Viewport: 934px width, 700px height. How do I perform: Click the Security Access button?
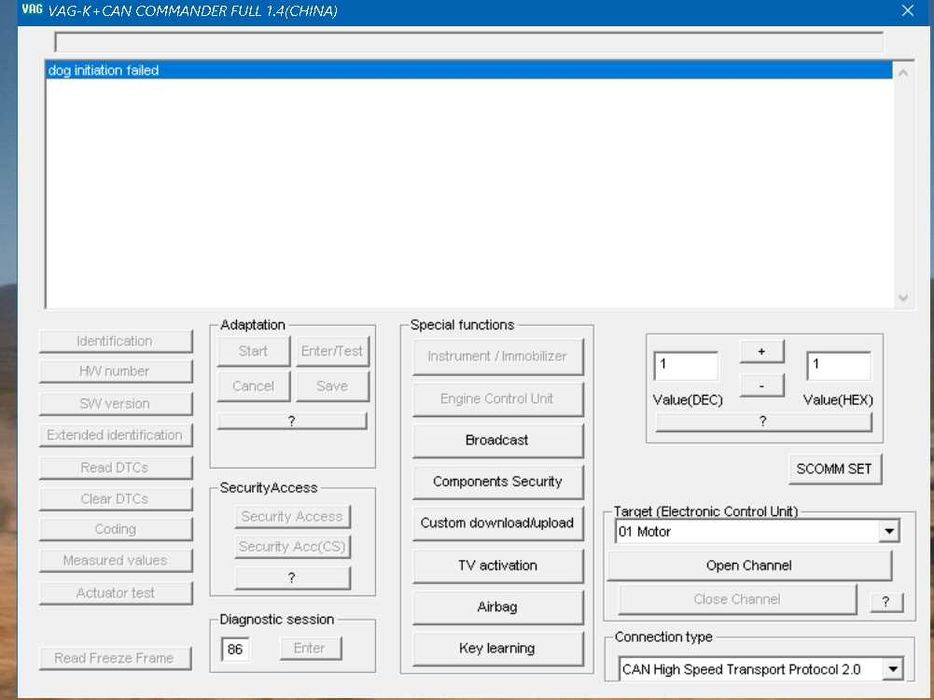(292, 517)
